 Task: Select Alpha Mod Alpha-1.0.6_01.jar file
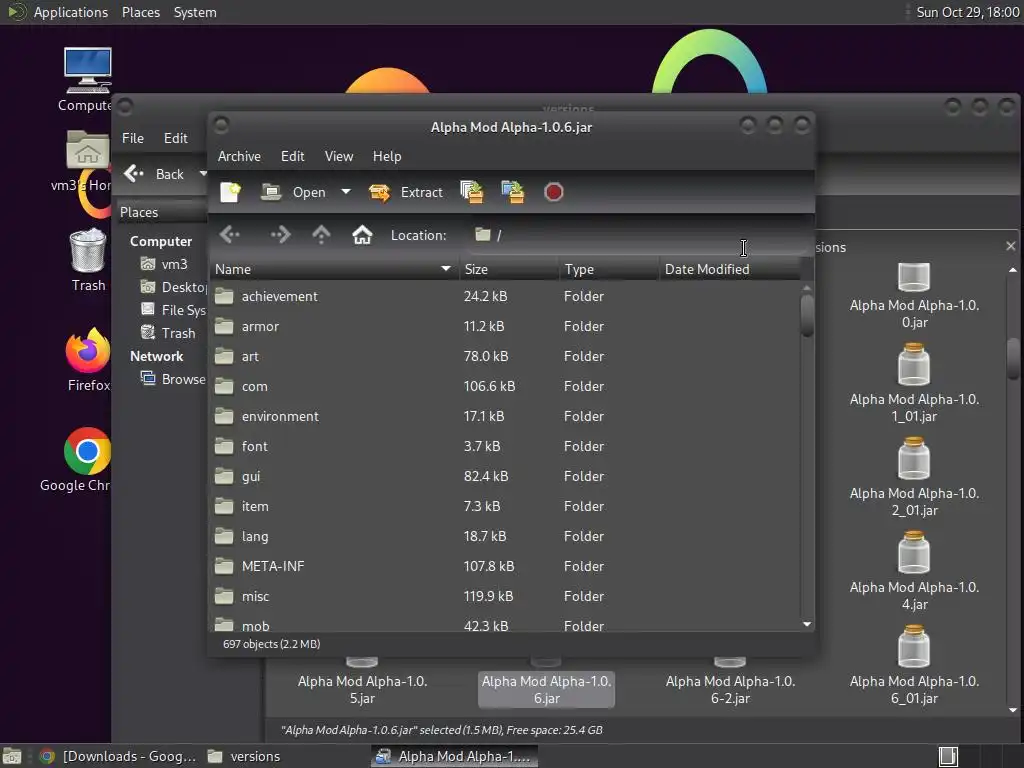tap(914, 667)
